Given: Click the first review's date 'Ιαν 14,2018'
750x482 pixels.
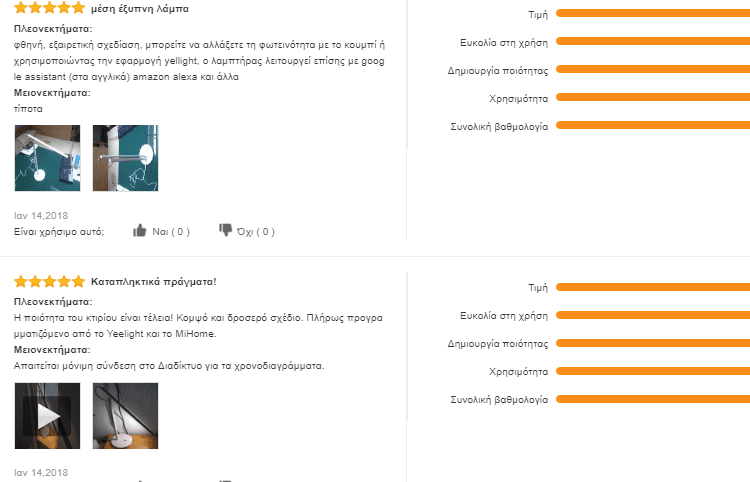Looking at the screenshot, I should [41, 214].
